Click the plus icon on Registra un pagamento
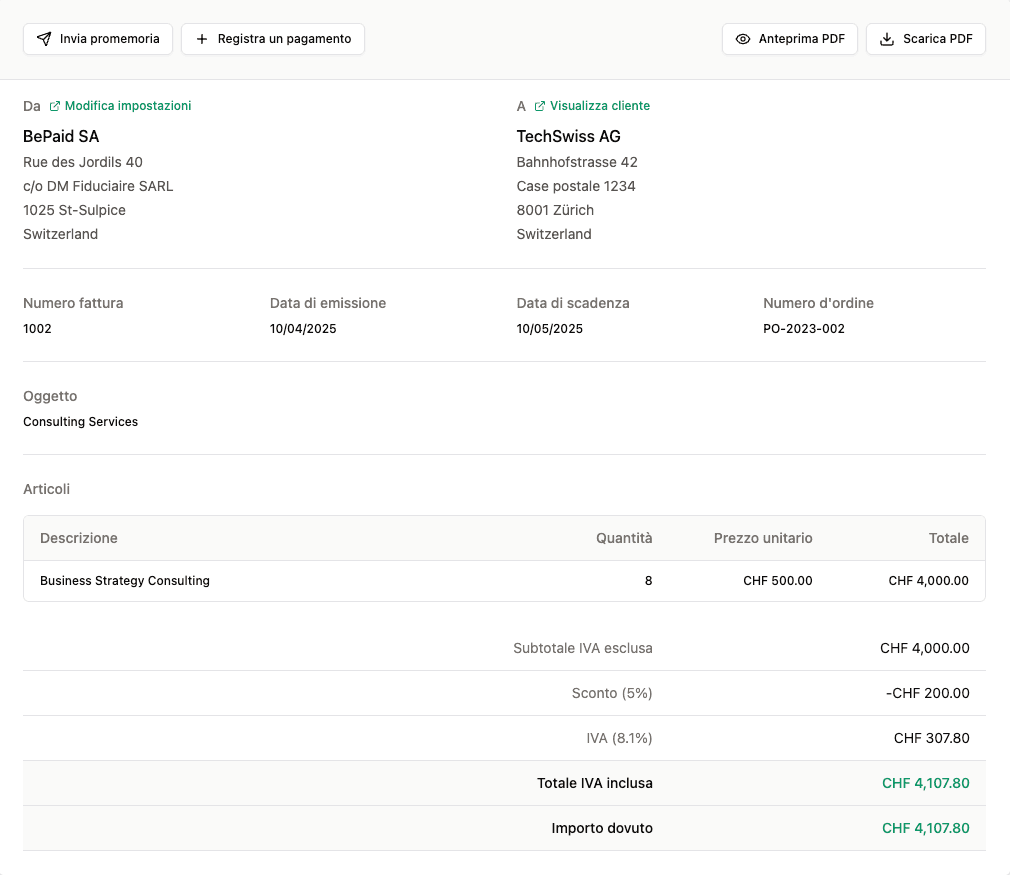The height and width of the screenshot is (875, 1010). click(202, 39)
